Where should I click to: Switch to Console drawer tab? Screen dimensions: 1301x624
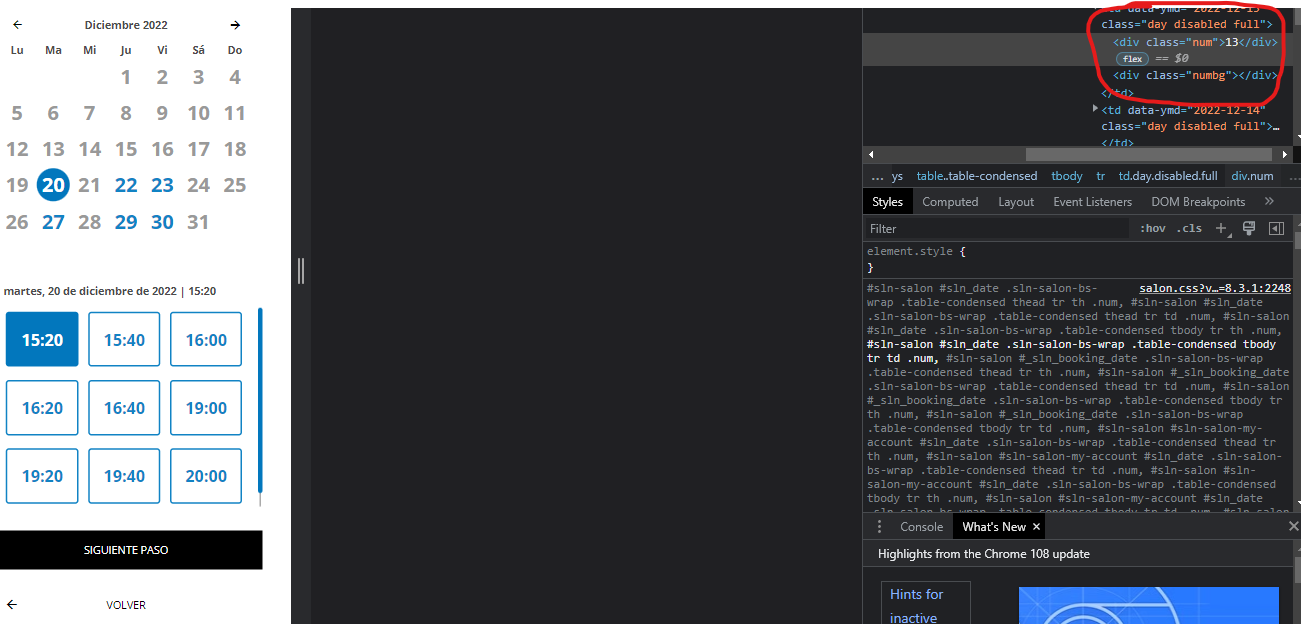(x=921, y=526)
